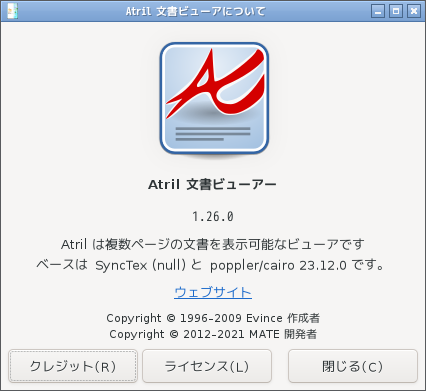Click the title bar text Atril 文書ビューアについて

(196, 11)
